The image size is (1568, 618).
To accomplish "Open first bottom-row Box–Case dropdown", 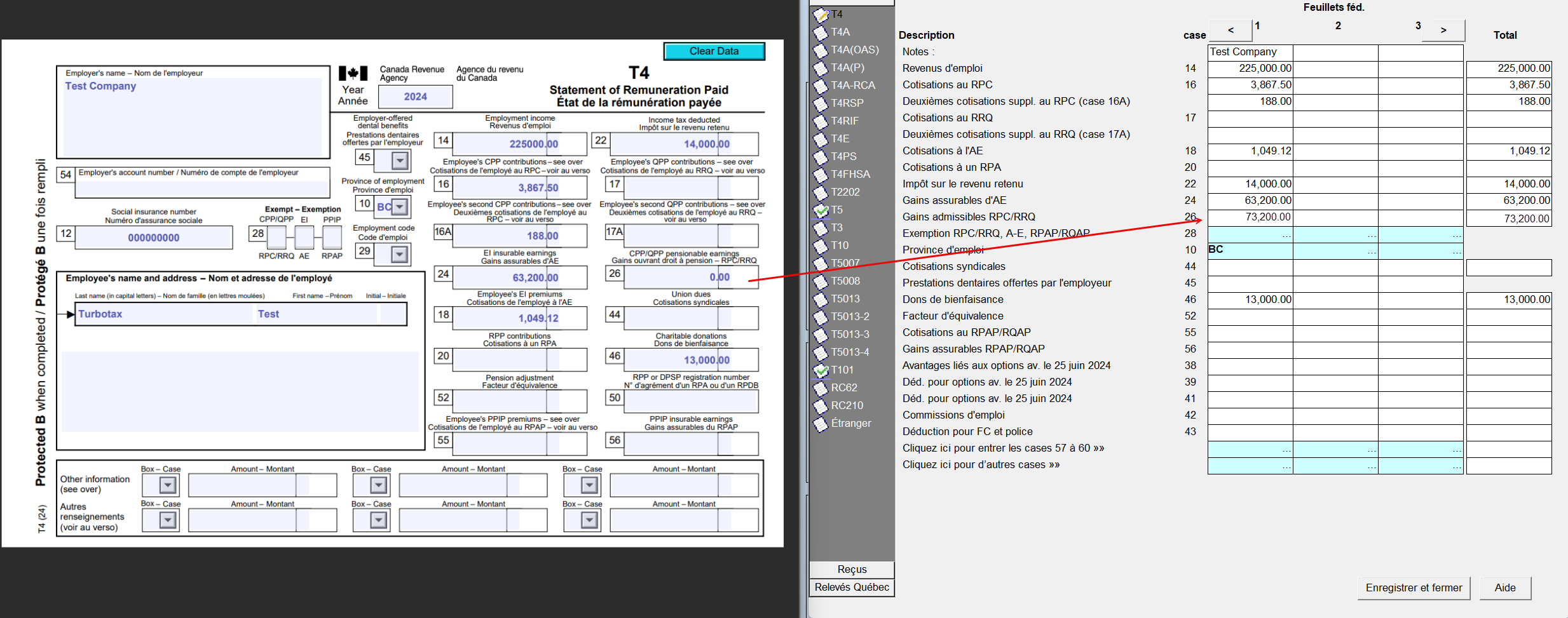I will pos(168,520).
